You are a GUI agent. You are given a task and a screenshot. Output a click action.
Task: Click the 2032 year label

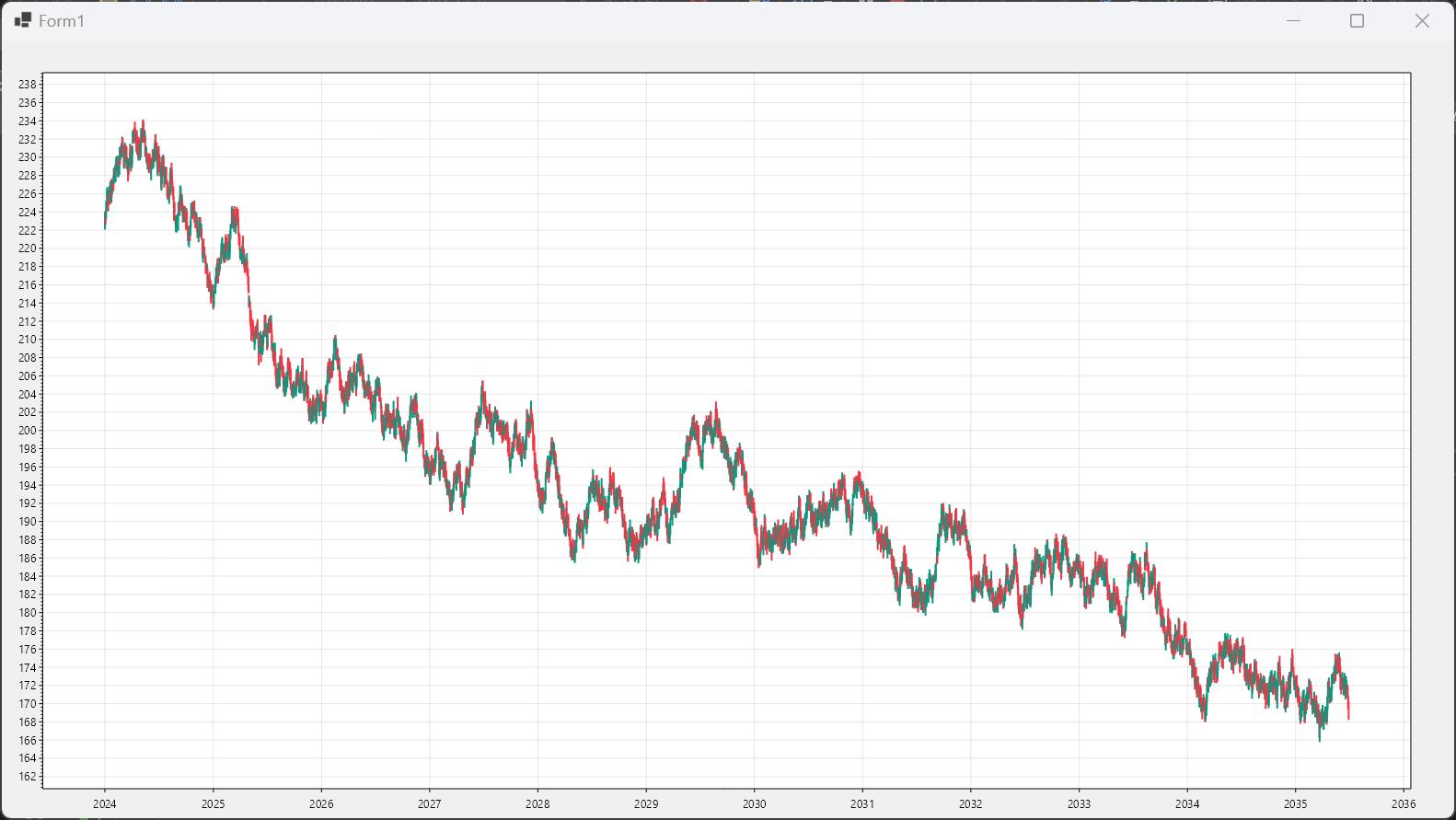point(970,803)
